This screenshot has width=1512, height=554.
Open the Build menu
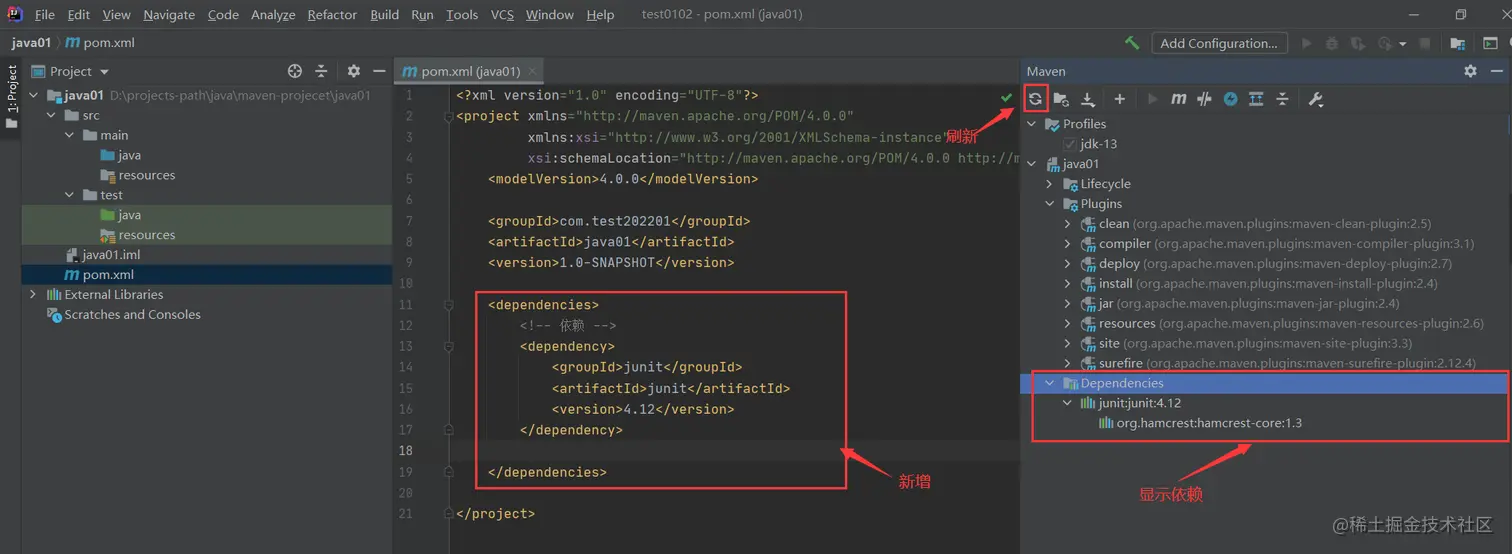[x=384, y=15]
